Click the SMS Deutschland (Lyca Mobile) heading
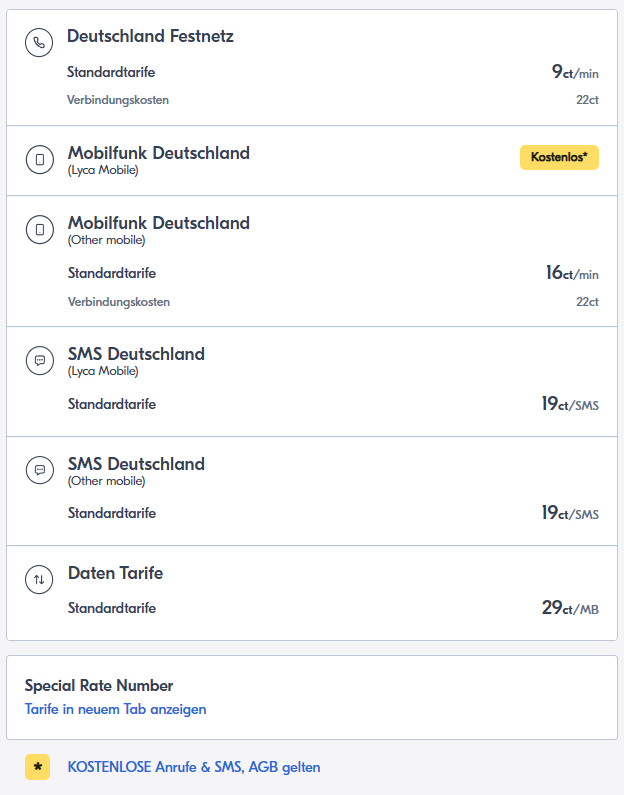The image size is (624, 795). pos(136,354)
